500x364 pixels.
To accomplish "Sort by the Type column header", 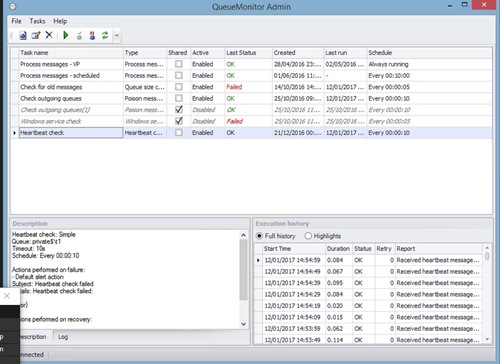I will pos(145,53).
